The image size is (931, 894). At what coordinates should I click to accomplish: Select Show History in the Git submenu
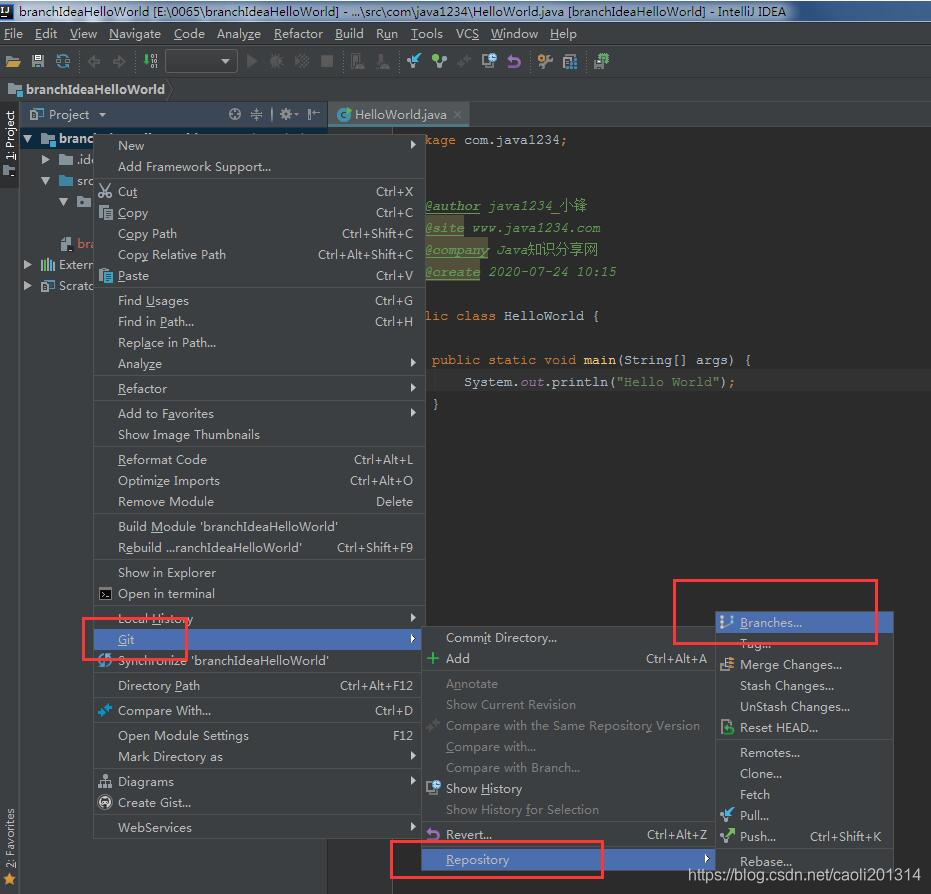(568, 788)
